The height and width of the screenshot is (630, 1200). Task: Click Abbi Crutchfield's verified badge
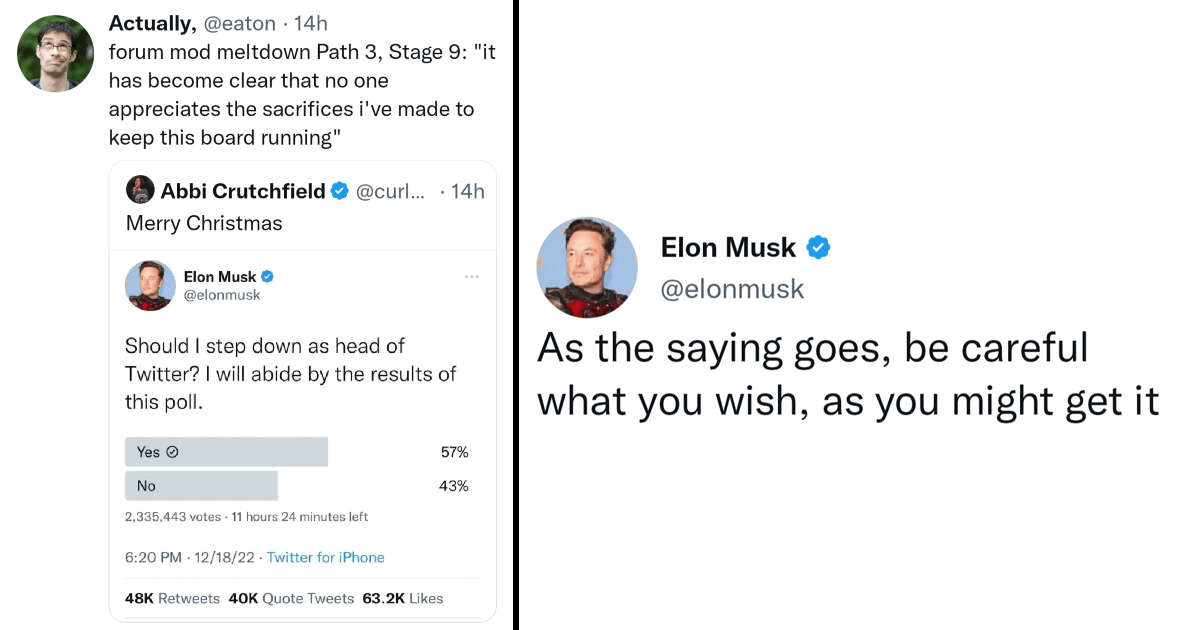tap(340, 191)
